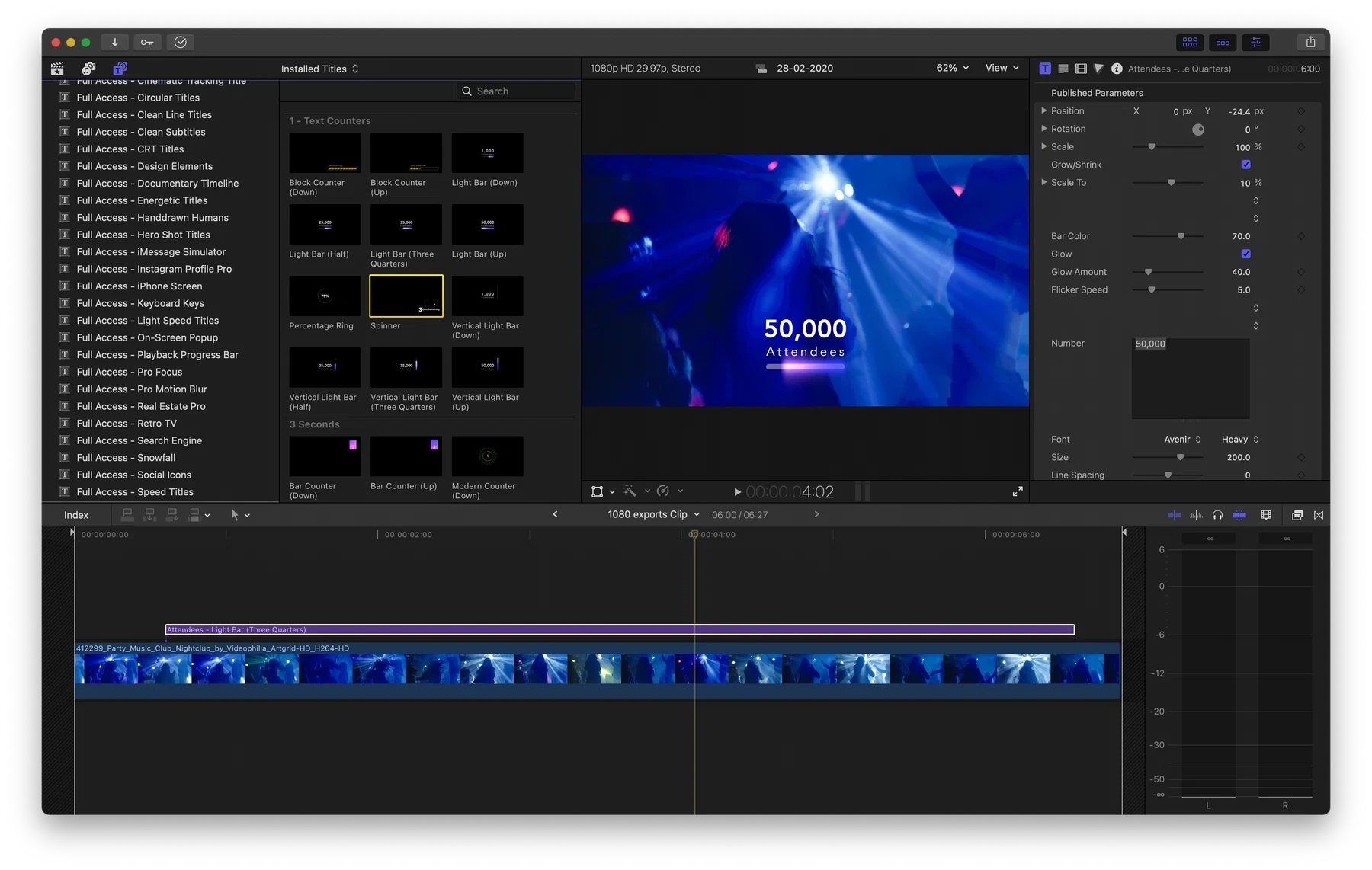This screenshot has width=1372, height=870.
Task: Open Background Tasks checkmark icon
Action: [x=181, y=42]
